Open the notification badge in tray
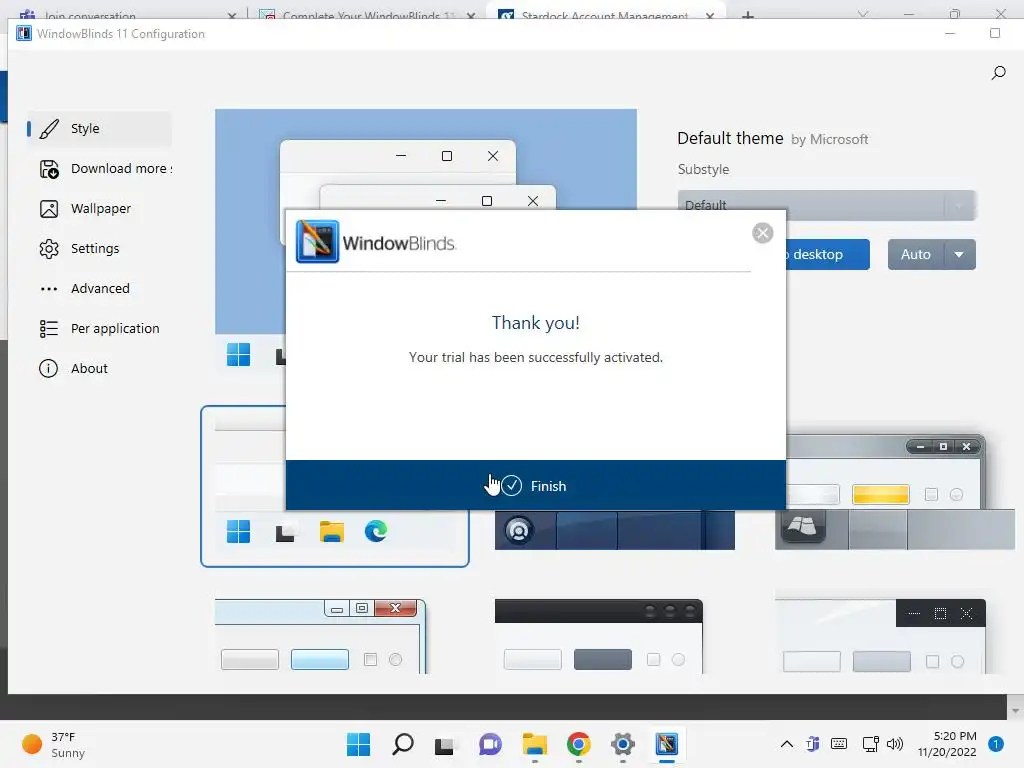Image resolution: width=1024 pixels, height=768 pixels. pyautogui.click(x=996, y=744)
